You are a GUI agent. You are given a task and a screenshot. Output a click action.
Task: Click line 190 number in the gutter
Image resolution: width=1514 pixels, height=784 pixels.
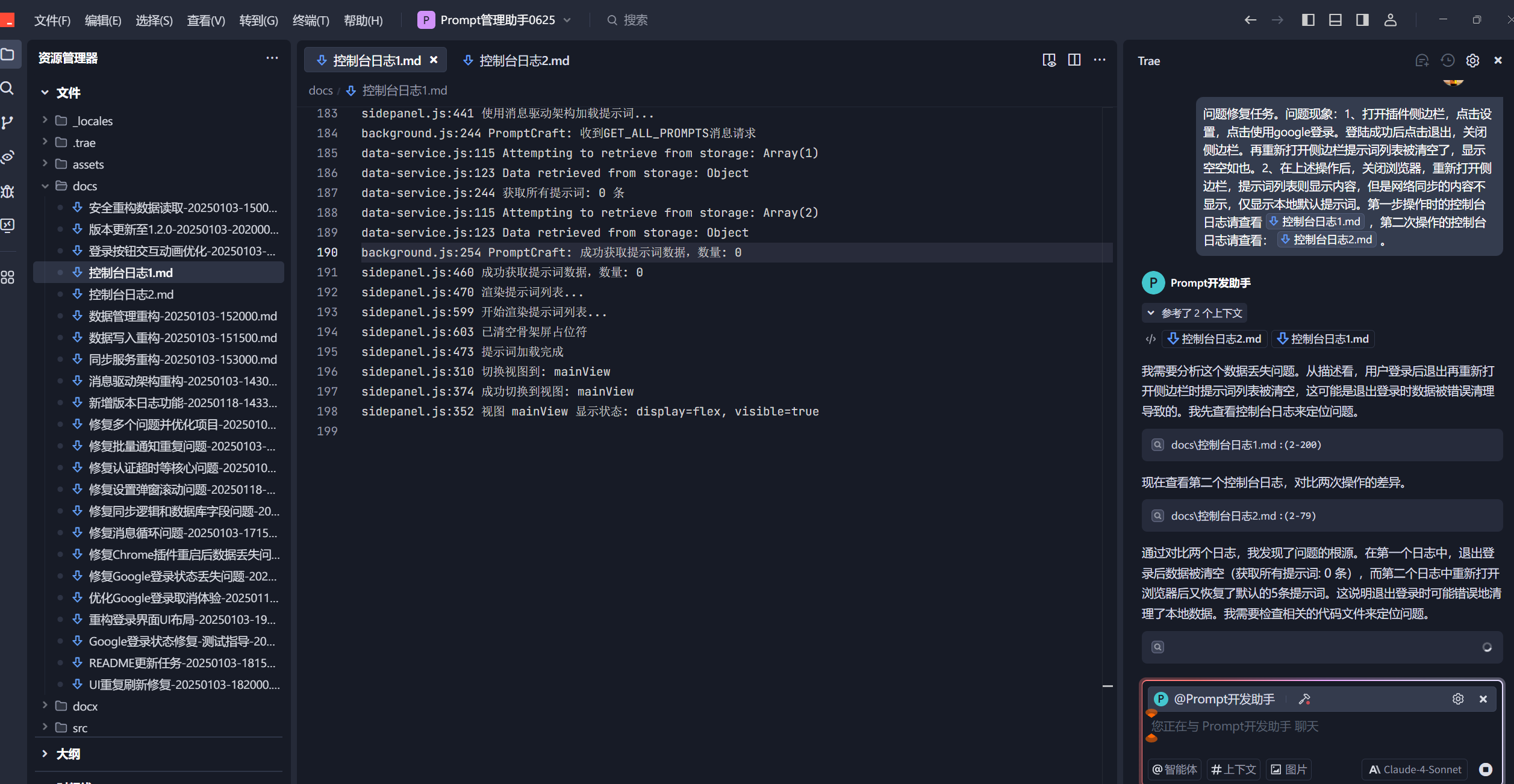point(327,252)
